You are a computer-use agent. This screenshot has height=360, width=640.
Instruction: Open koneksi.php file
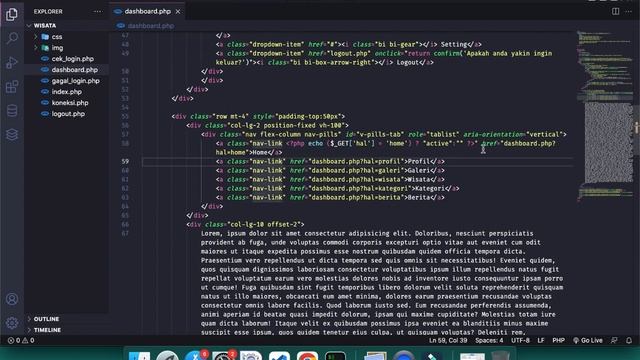click(x=70, y=103)
